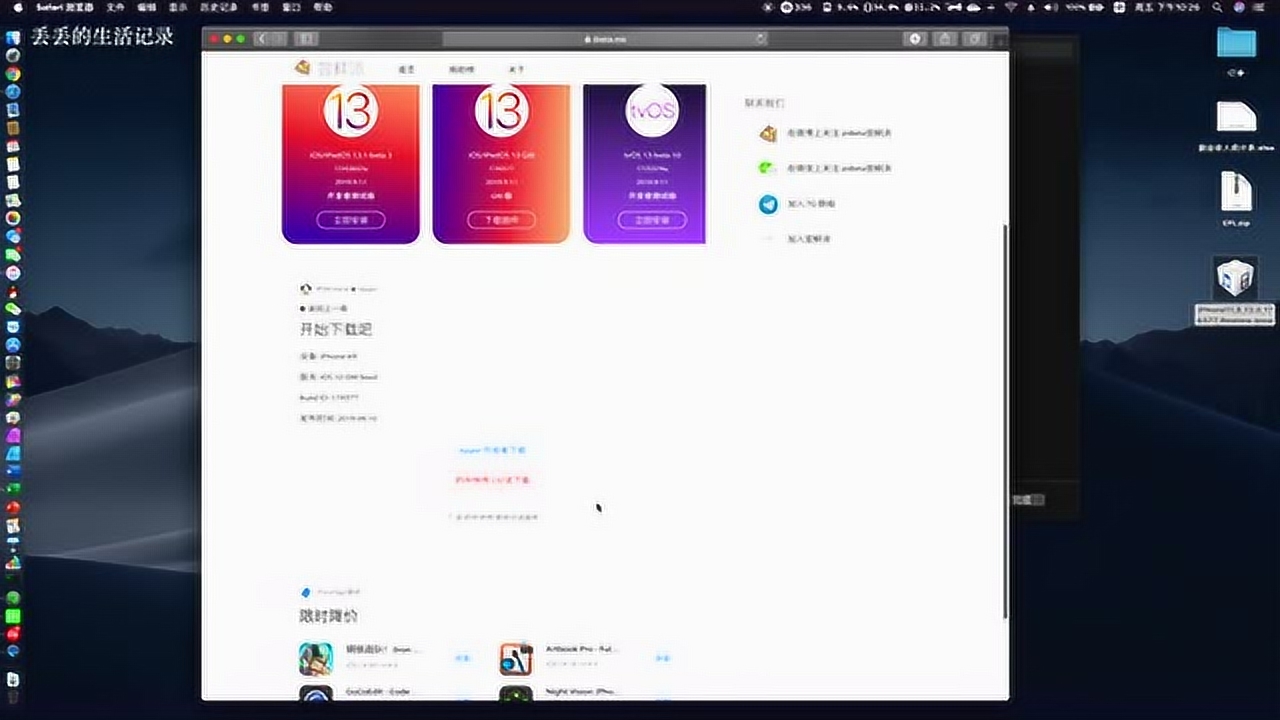Screen dimensions: 1280x720
Task: Click the circular plus button in Safari toolbar
Action: point(915,39)
